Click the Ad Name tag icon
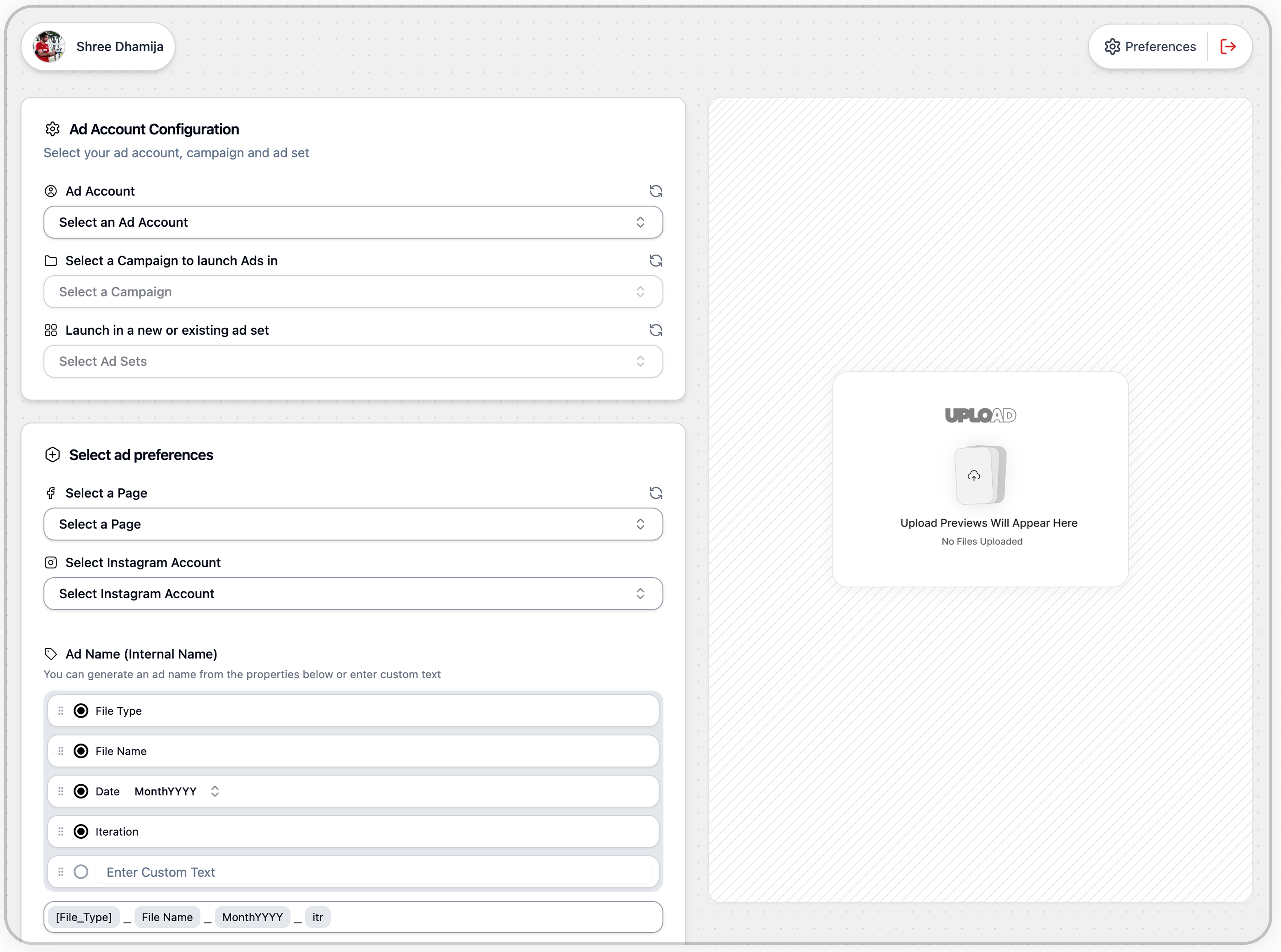Screen dimensions: 1281x952 pos(51,654)
